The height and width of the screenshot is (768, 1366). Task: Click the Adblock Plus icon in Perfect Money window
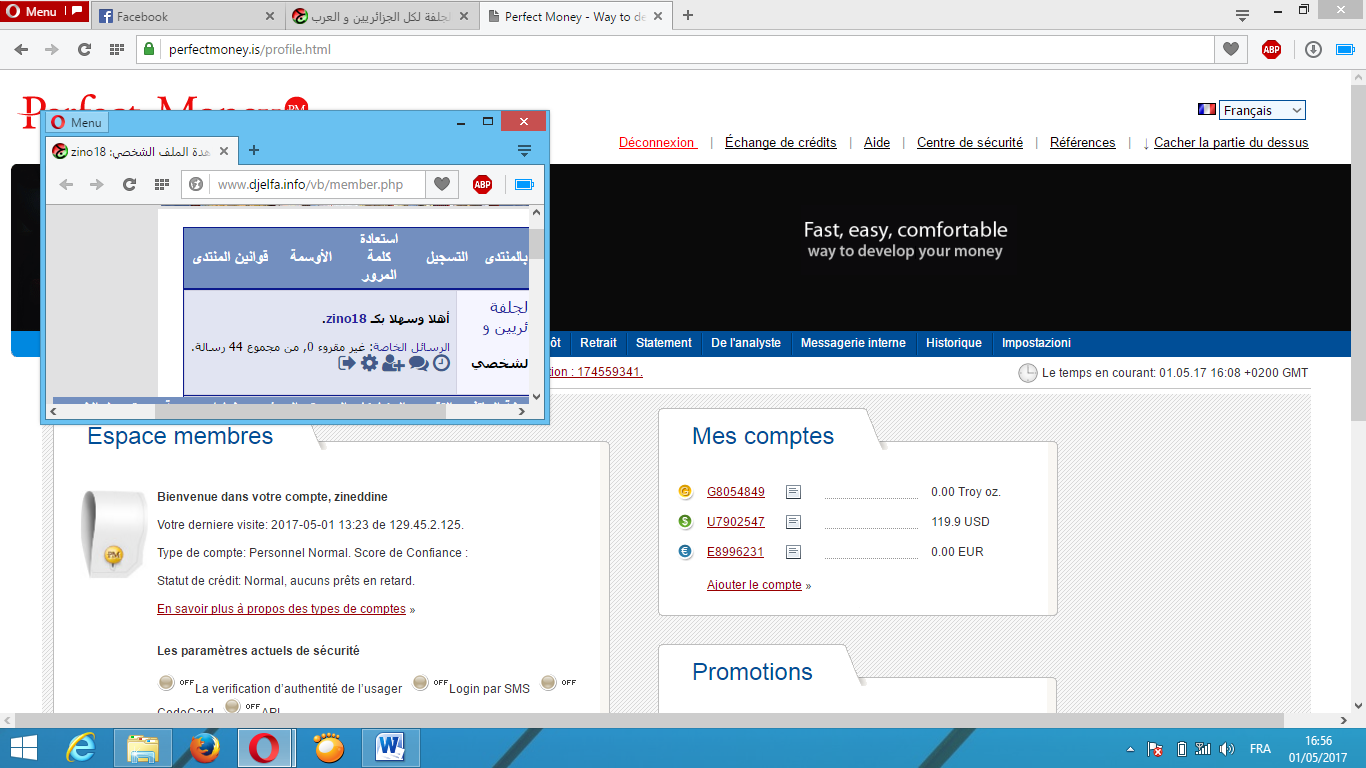tap(1271, 49)
